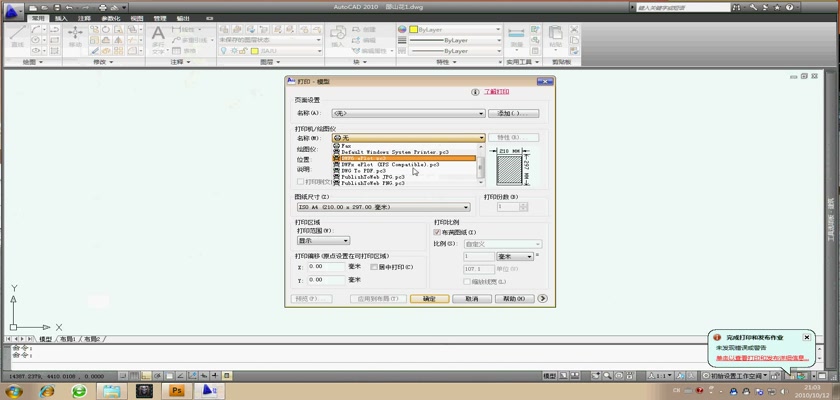Toggle the 布满图纸 (Fit to paper) checkbox

coord(437,232)
